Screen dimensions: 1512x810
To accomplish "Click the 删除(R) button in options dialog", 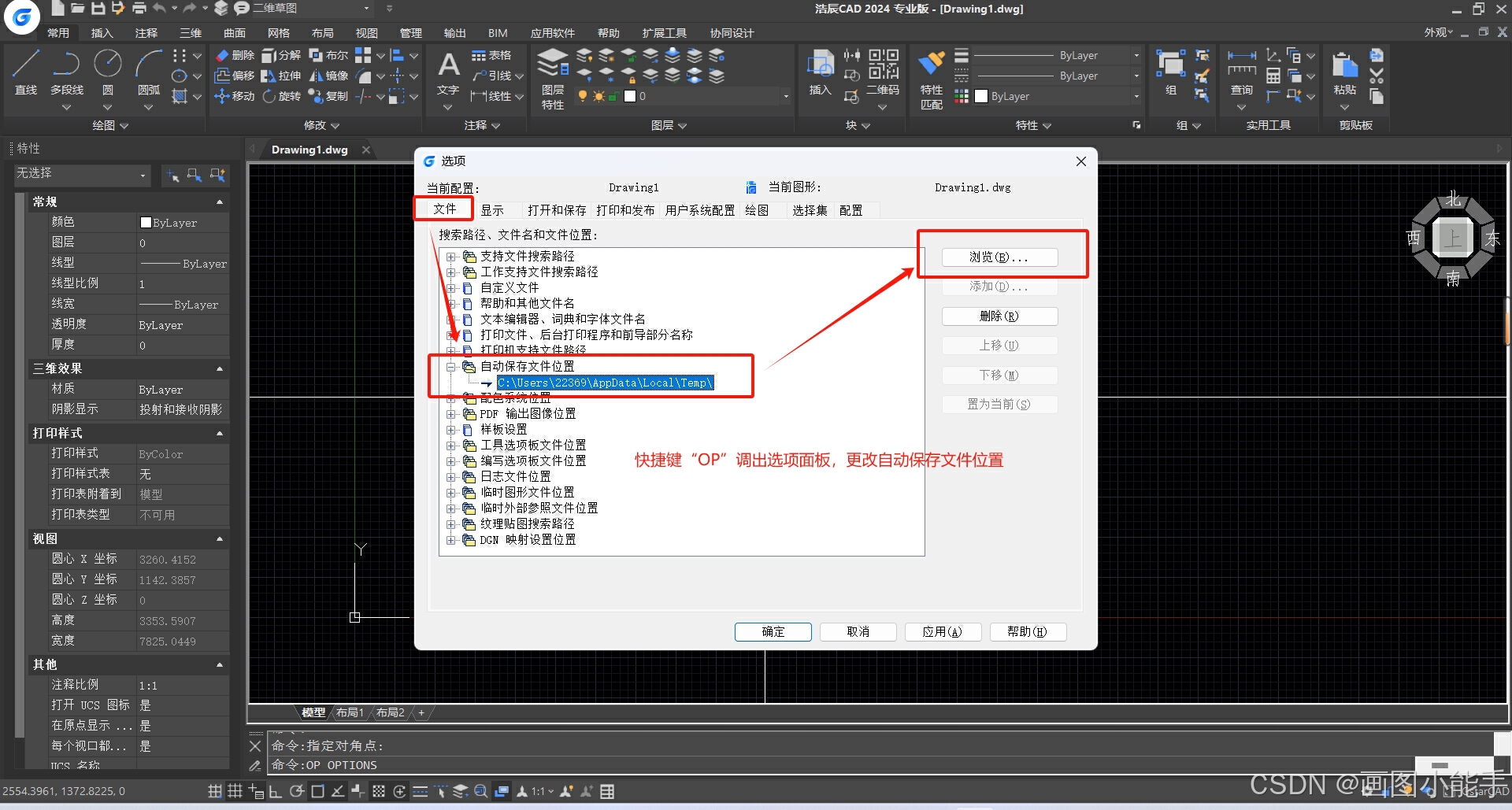I will [x=999, y=316].
